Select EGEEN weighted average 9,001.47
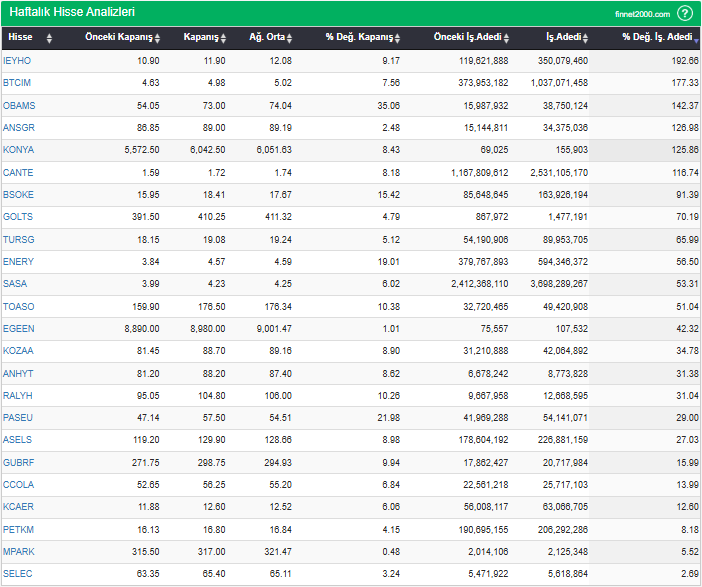 click(274, 329)
